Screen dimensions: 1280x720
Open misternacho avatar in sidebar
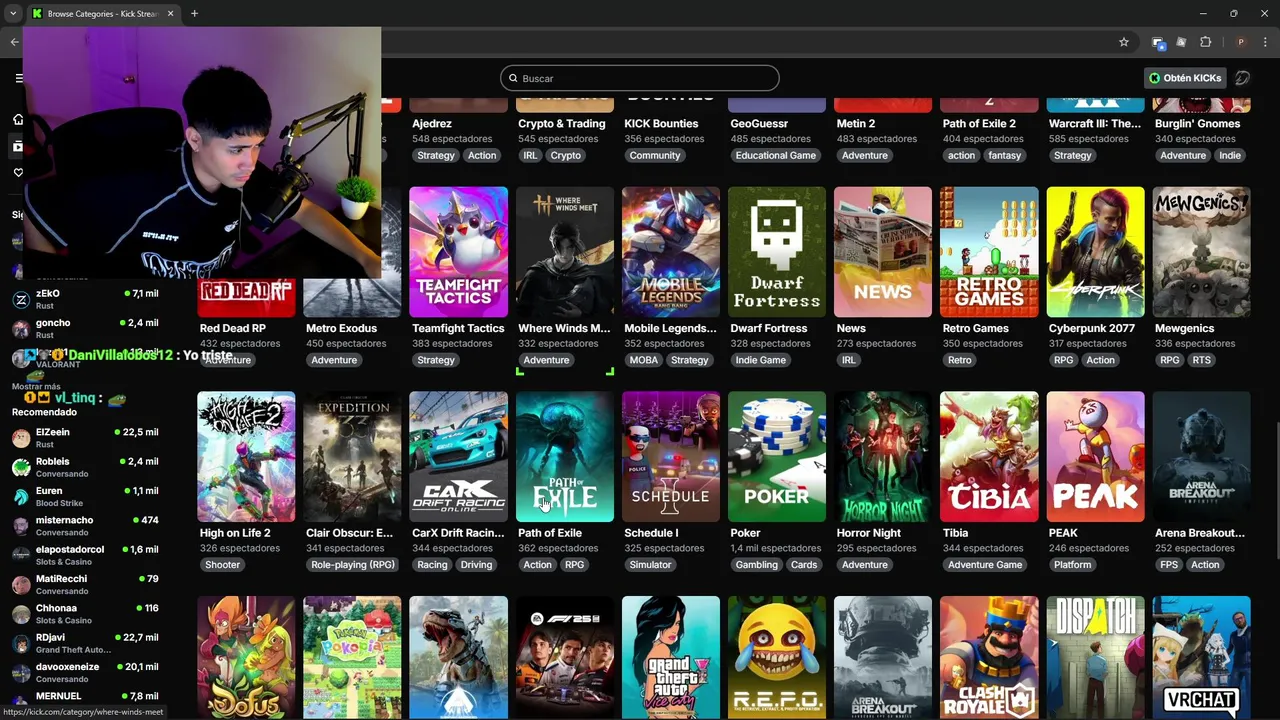click(x=20, y=526)
